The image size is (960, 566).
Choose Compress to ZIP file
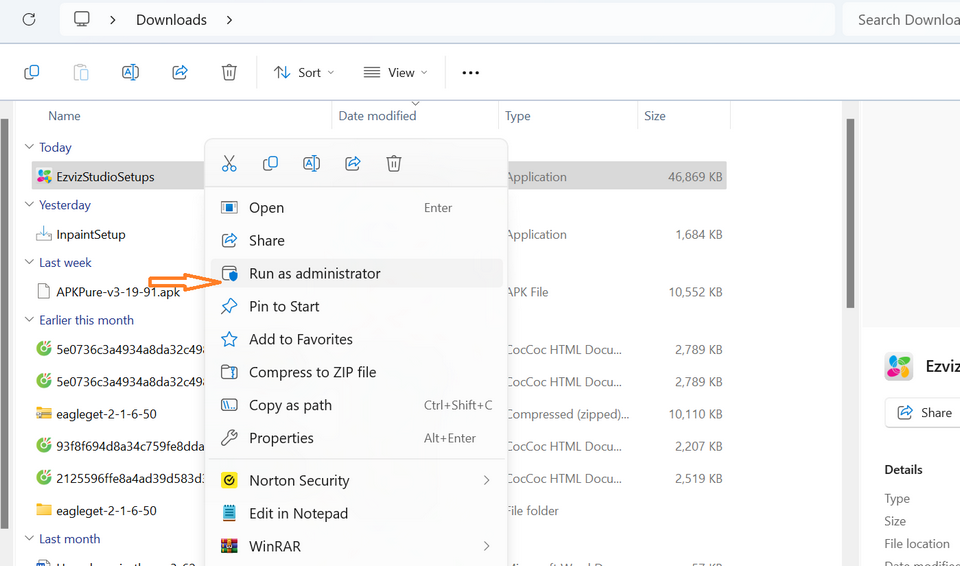[x=312, y=372]
